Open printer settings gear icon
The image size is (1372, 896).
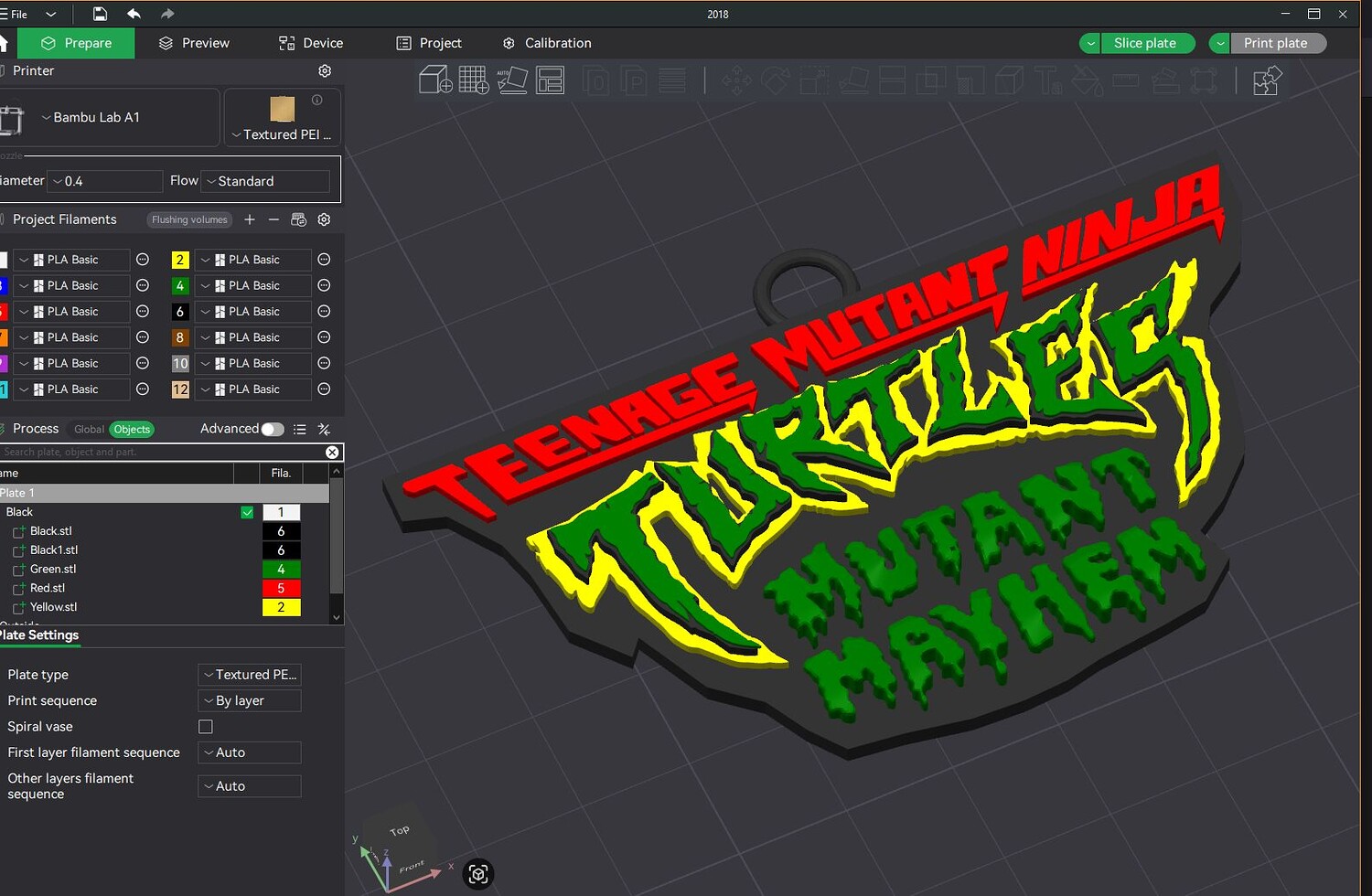[325, 70]
